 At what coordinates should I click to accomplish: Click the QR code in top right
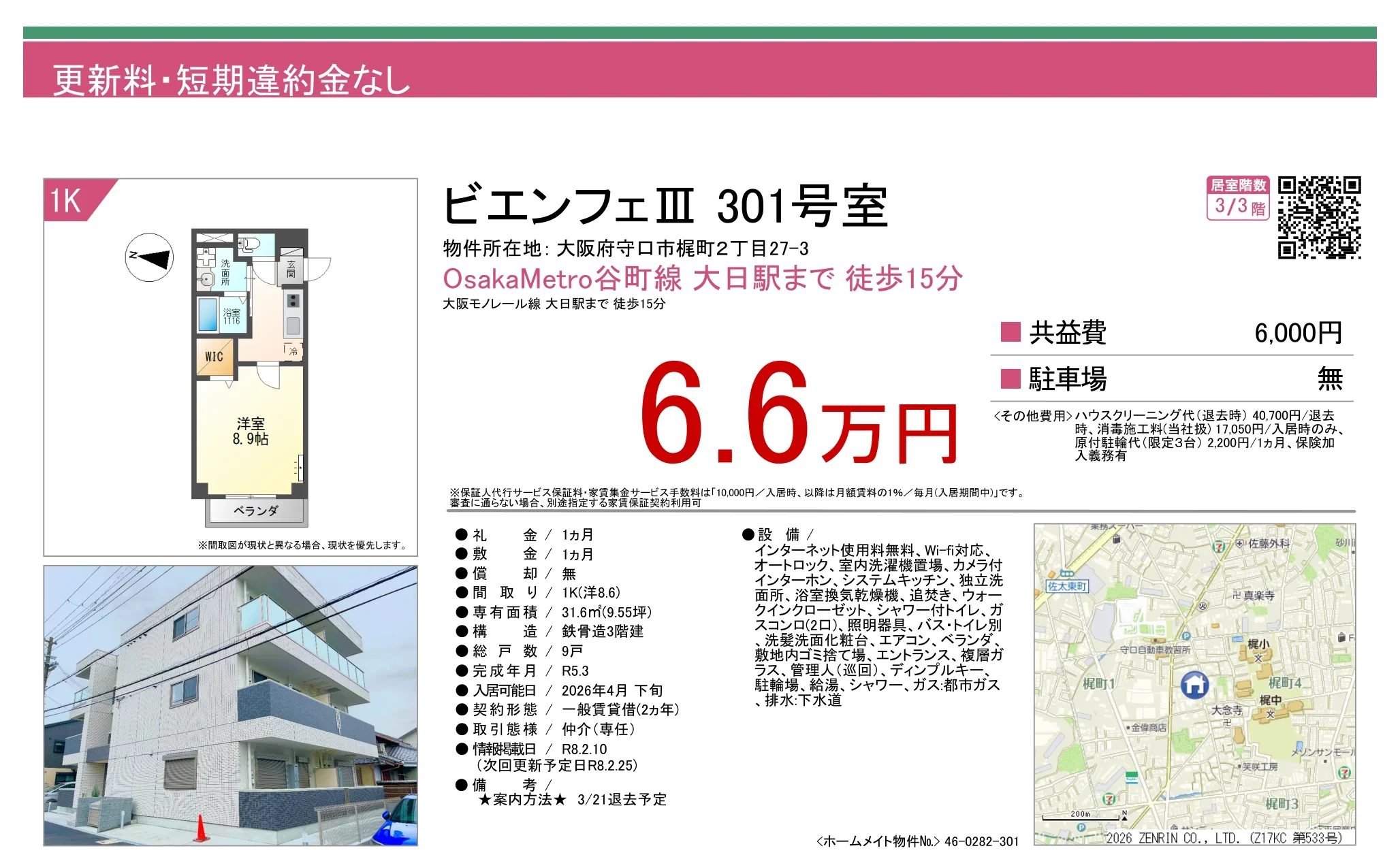tap(1319, 218)
